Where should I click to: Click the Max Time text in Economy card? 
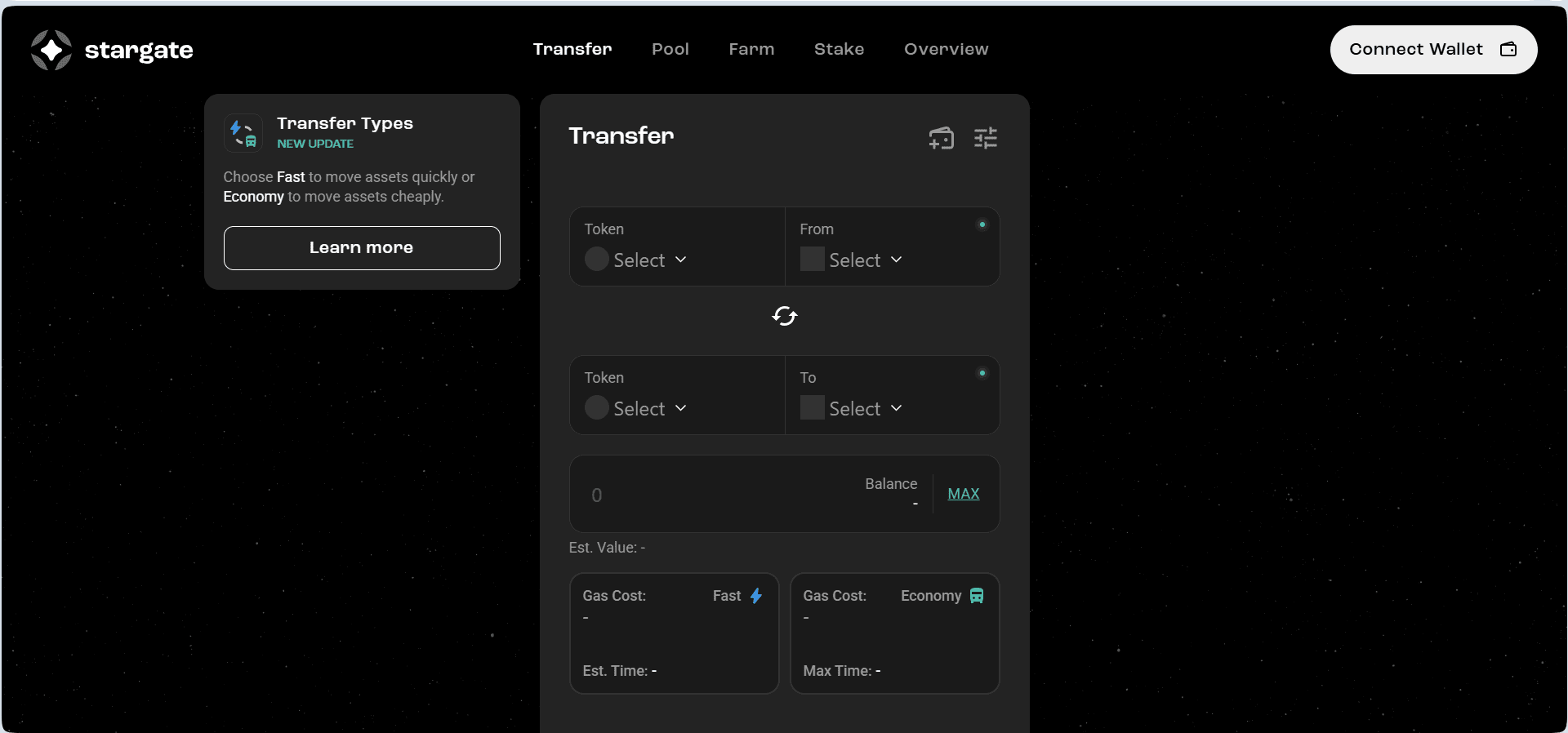[x=842, y=671]
